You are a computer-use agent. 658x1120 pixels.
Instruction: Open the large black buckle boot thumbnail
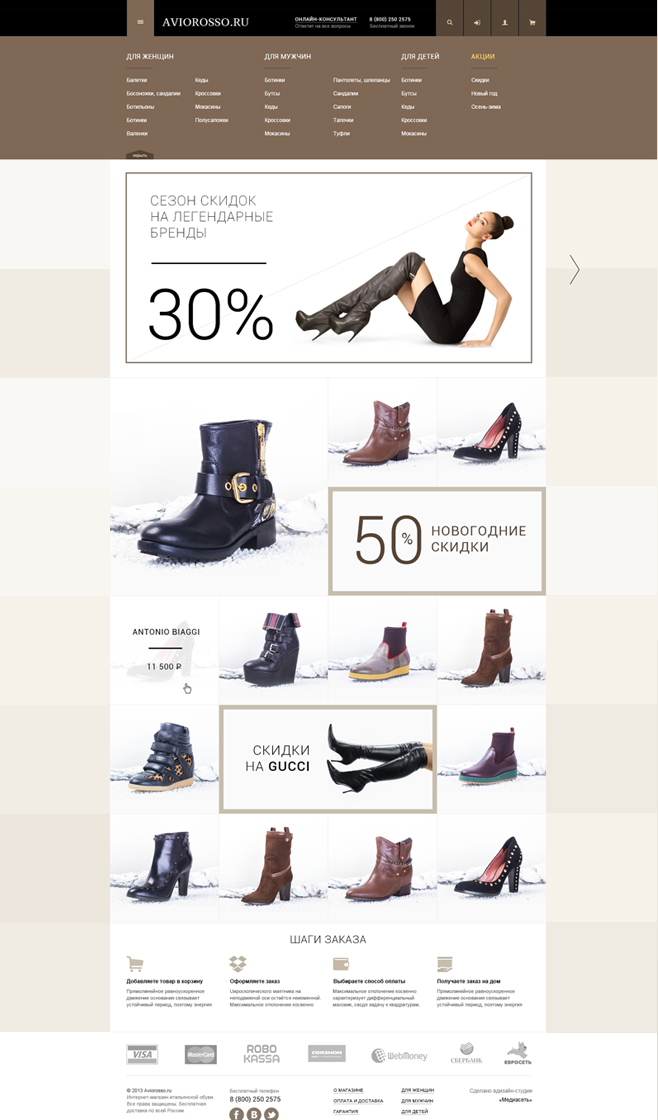coord(219,486)
